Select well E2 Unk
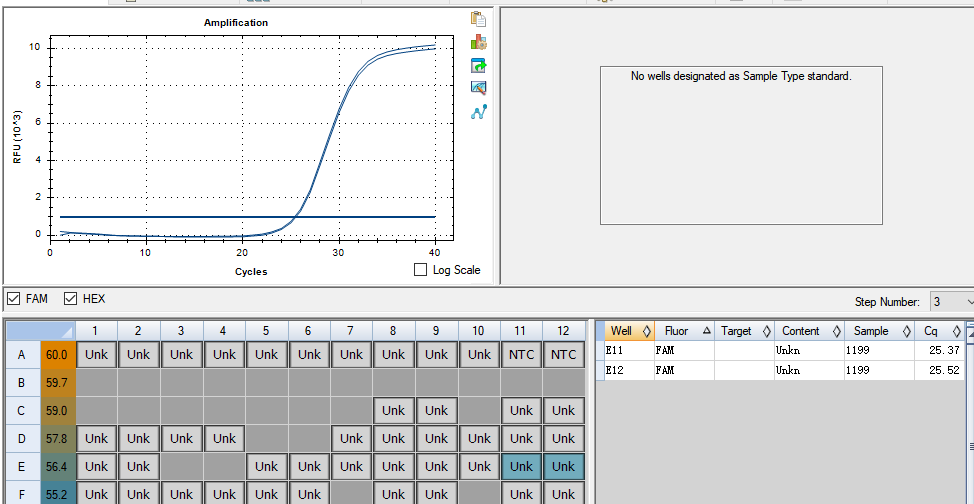 point(139,467)
